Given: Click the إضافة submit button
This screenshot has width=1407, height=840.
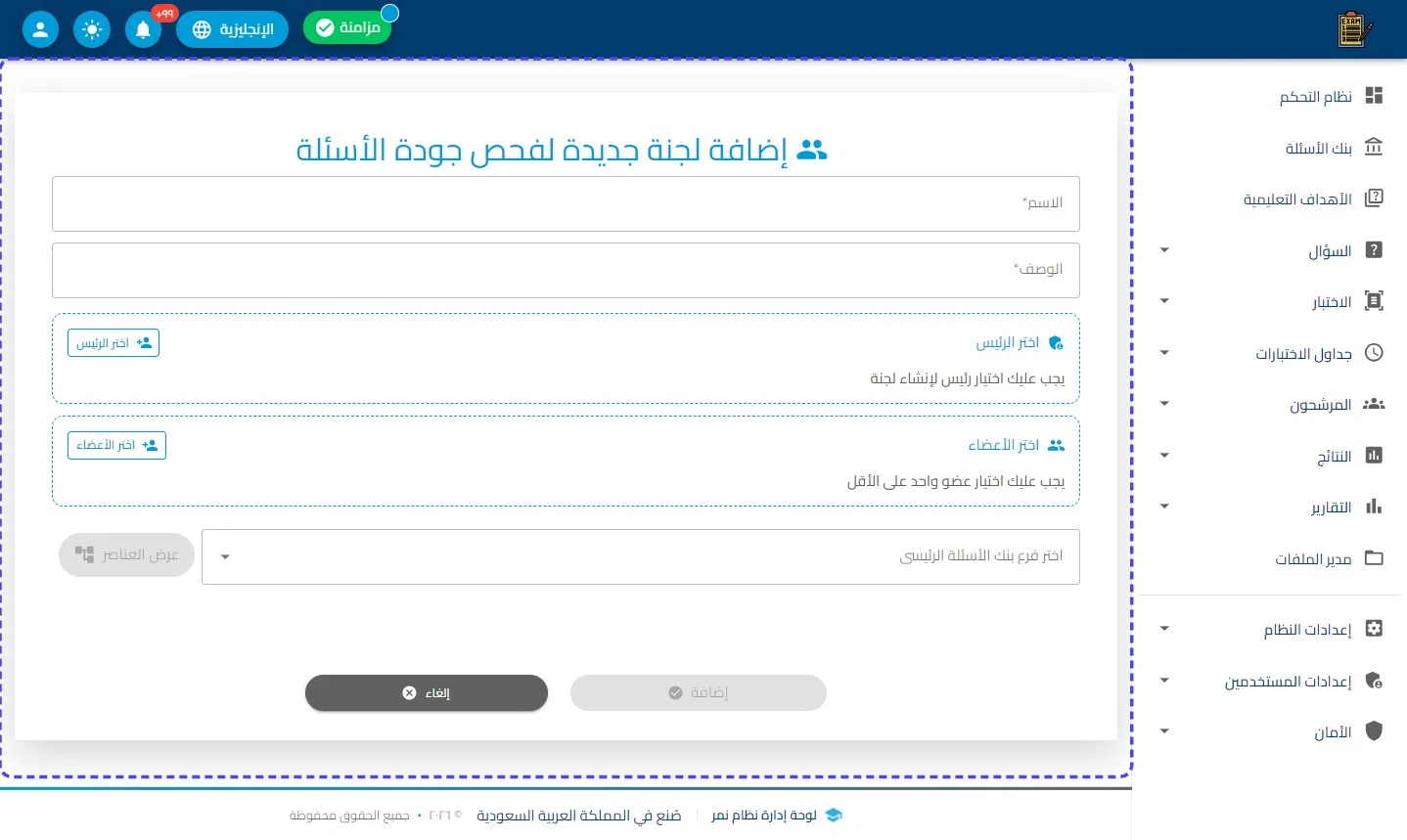Looking at the screenshot, I should point(699,692).
